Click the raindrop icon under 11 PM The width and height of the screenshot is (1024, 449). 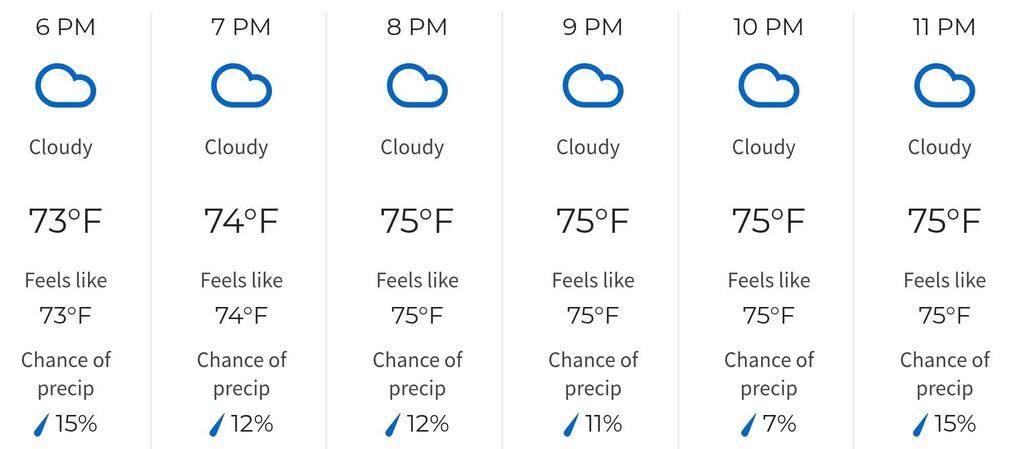click(x=921, y=425)
